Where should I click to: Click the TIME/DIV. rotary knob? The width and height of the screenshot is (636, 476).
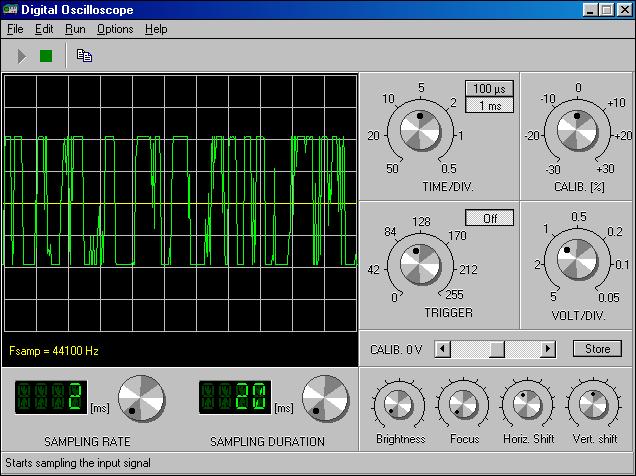point(420,130)
